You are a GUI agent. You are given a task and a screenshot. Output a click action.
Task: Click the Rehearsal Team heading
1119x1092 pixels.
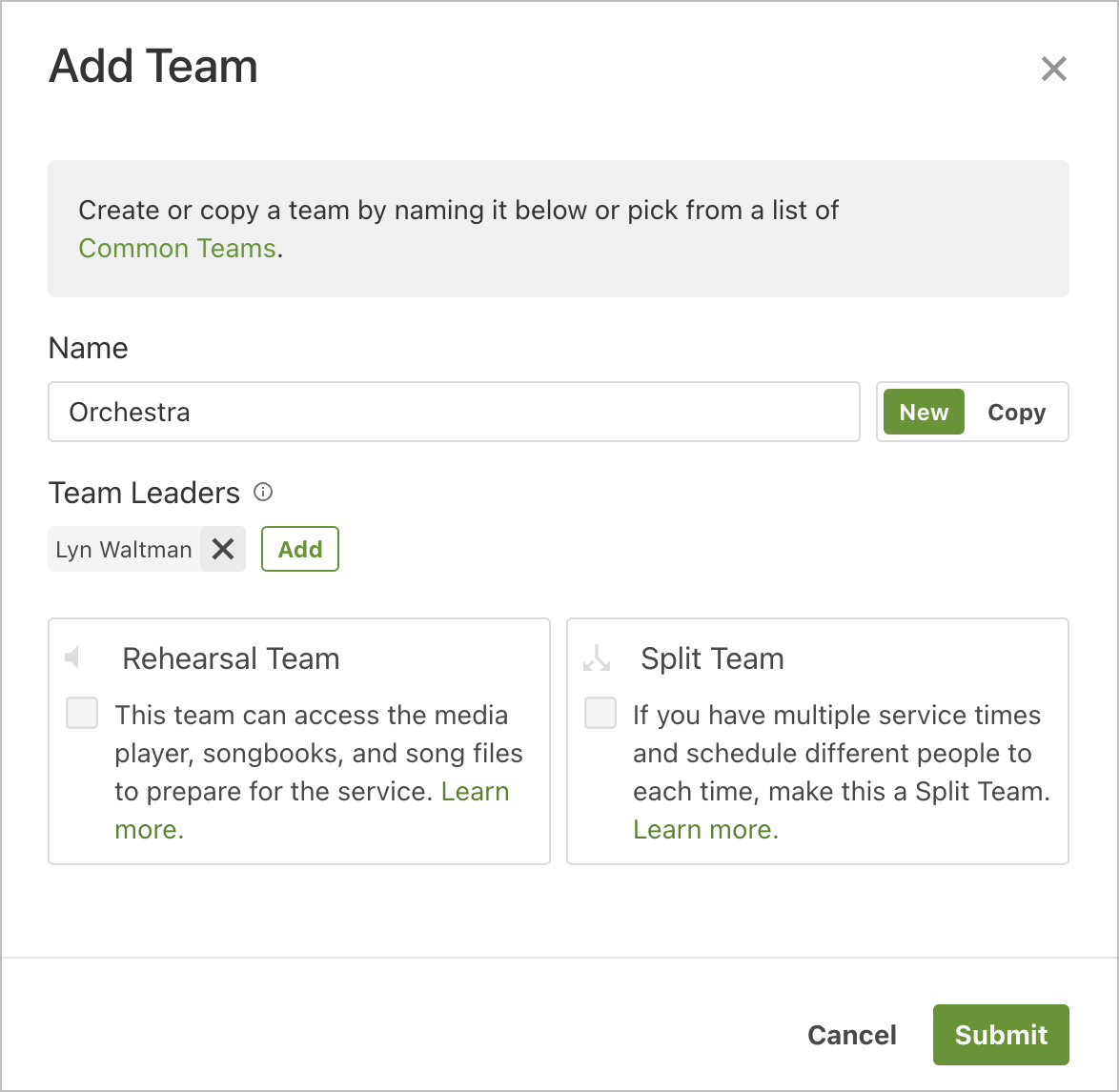231,658
